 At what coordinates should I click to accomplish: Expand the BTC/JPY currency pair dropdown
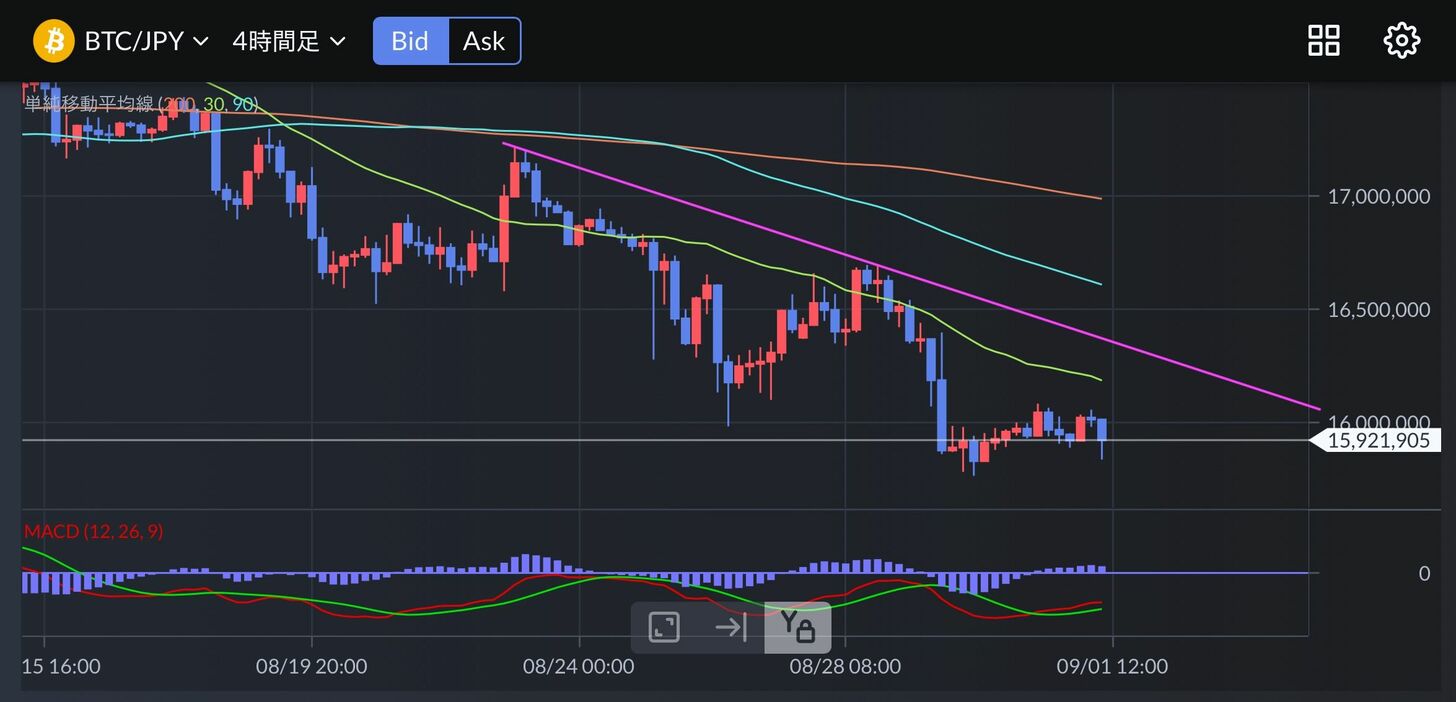[x=146, y=41]
